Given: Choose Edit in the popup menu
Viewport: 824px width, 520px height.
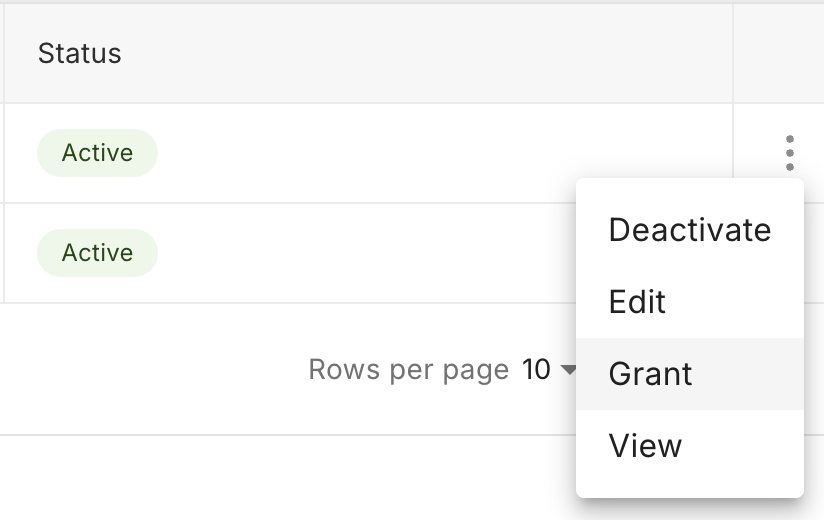Looking at the screenshot, I should [637, 302].
